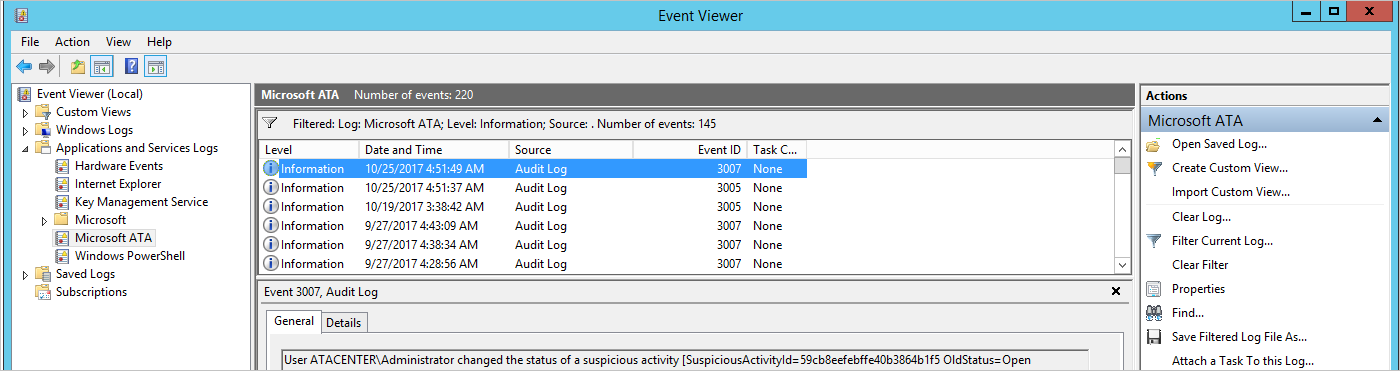Screen dimensions: 1400x371
Task: Close the Event 3007 preview pane
Action: click(x=1116, y=291)
